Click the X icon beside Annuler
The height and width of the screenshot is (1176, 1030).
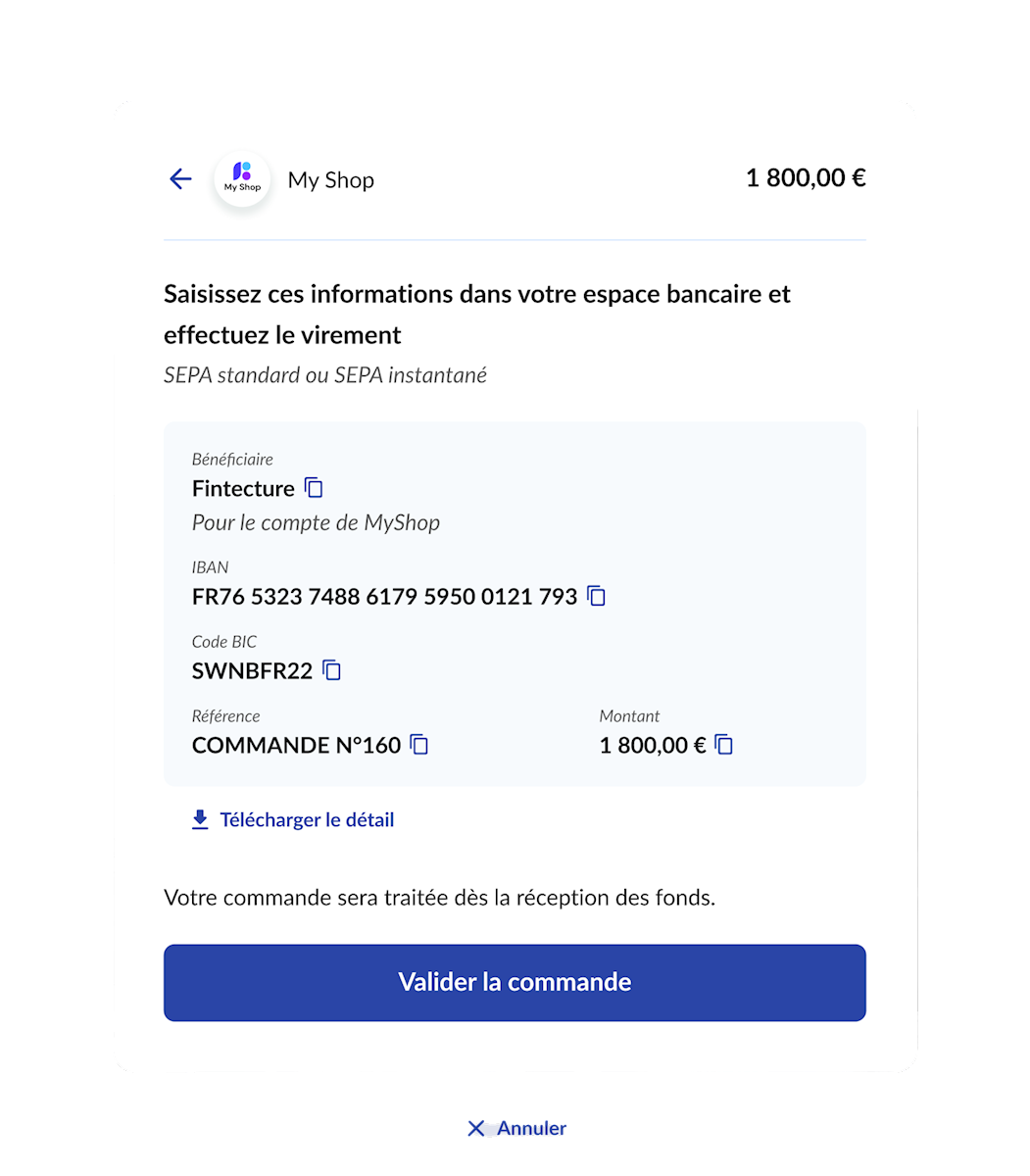tap(476, 1129)
